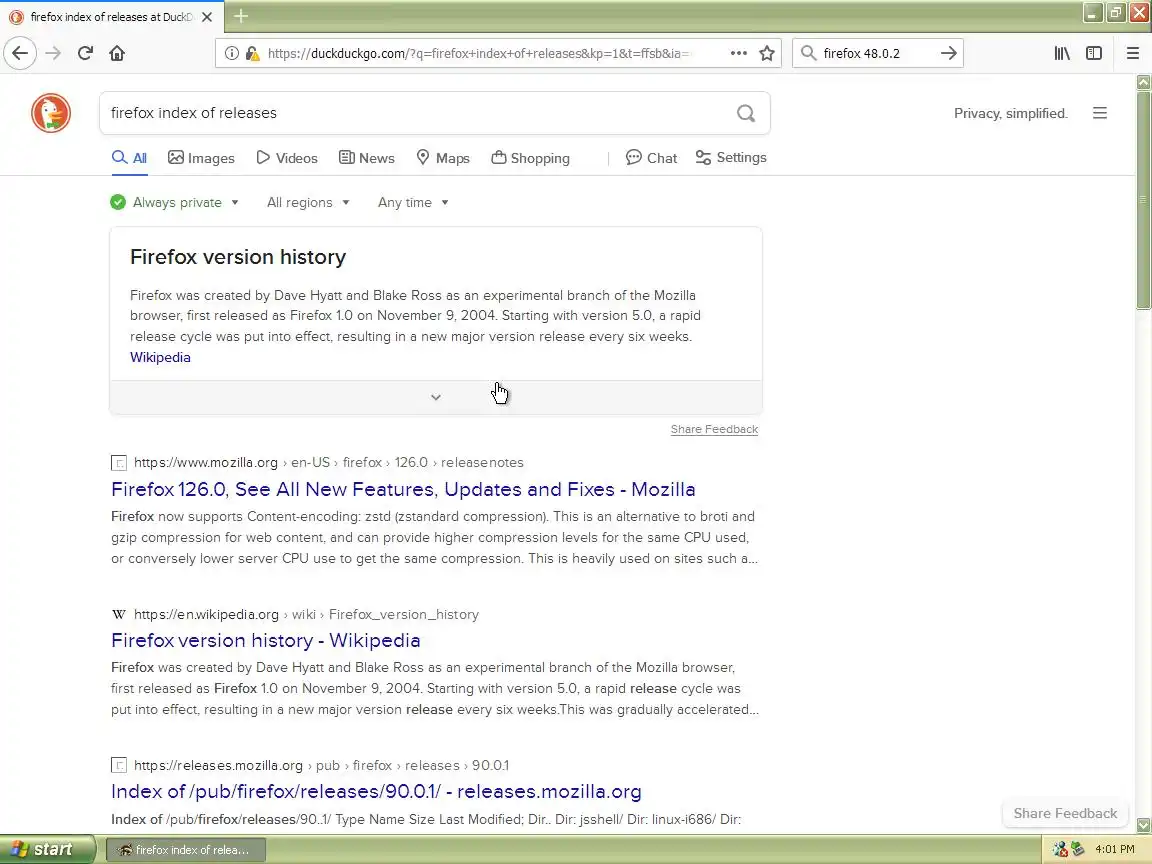Viewport: 1152px width, 864px height.
Task: Click the Firefox version history heading
Action: 238,257
